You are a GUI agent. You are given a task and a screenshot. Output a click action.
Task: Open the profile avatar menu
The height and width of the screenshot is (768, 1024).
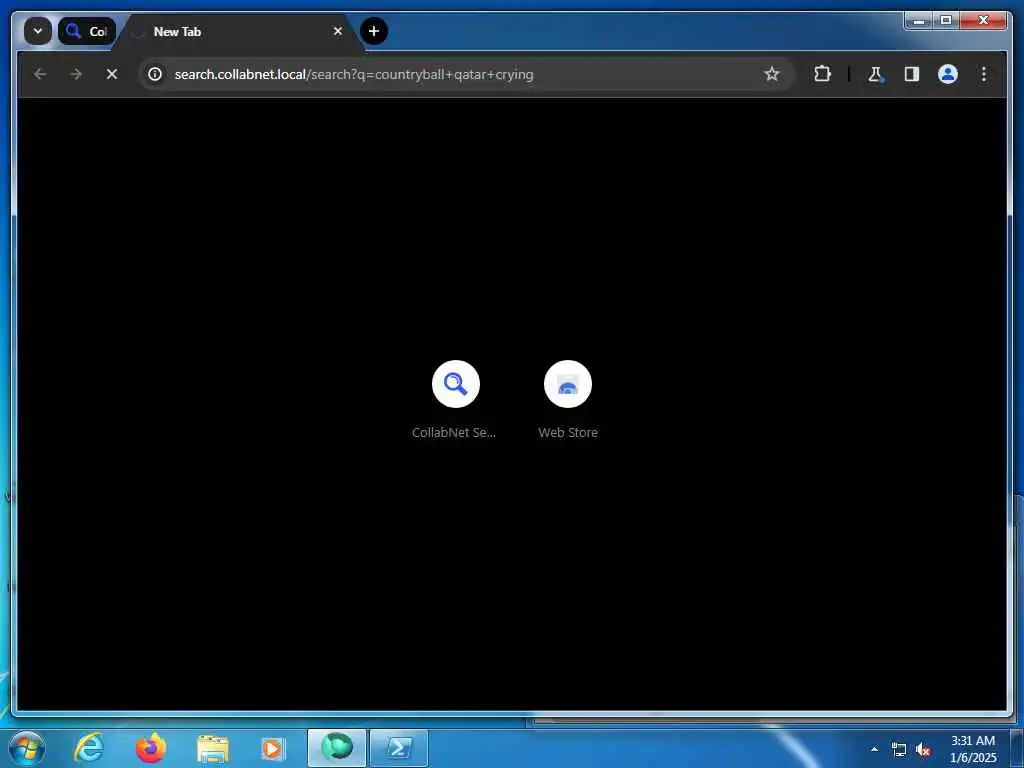click(x=948, y=74)
